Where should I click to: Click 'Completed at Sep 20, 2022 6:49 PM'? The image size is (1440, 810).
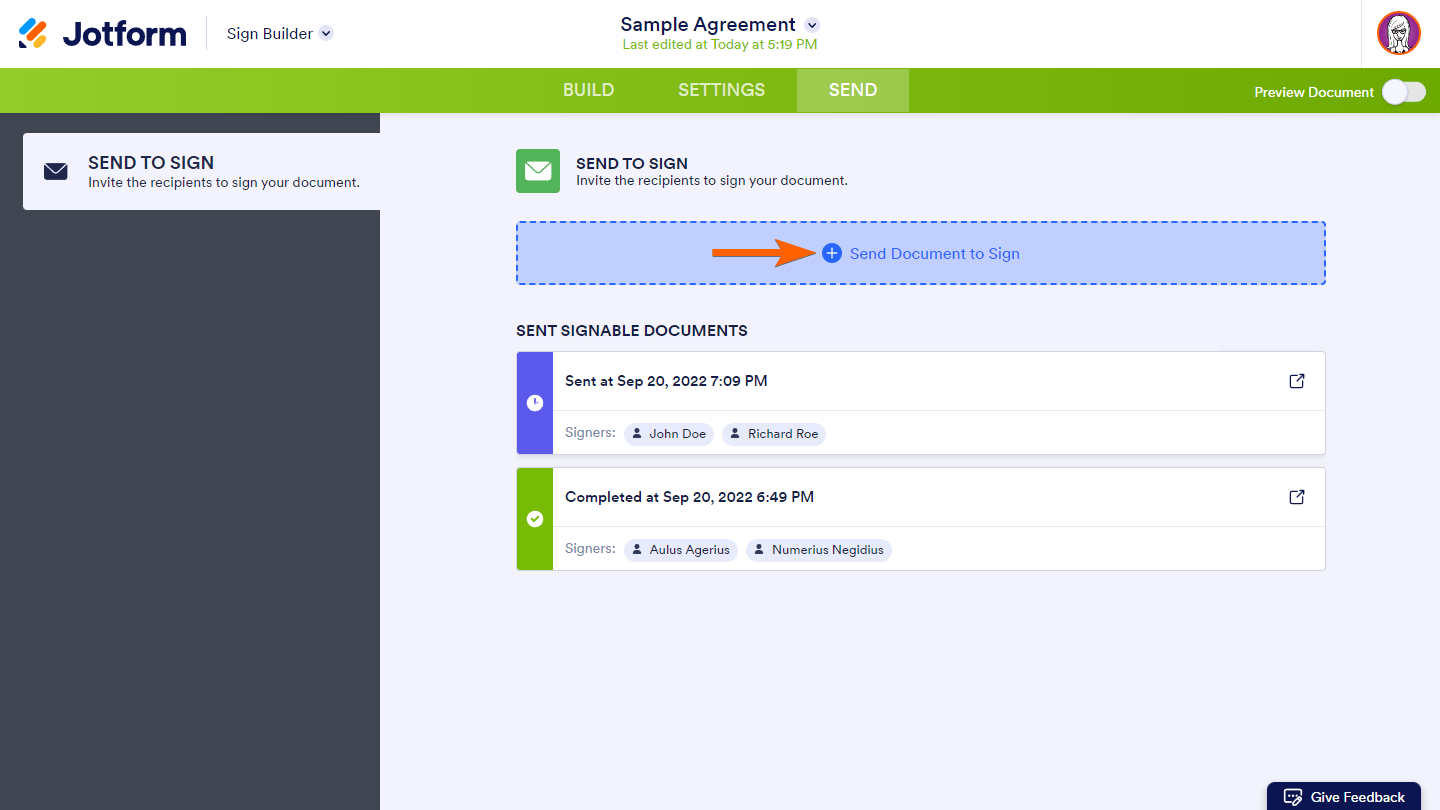[689, 497]
